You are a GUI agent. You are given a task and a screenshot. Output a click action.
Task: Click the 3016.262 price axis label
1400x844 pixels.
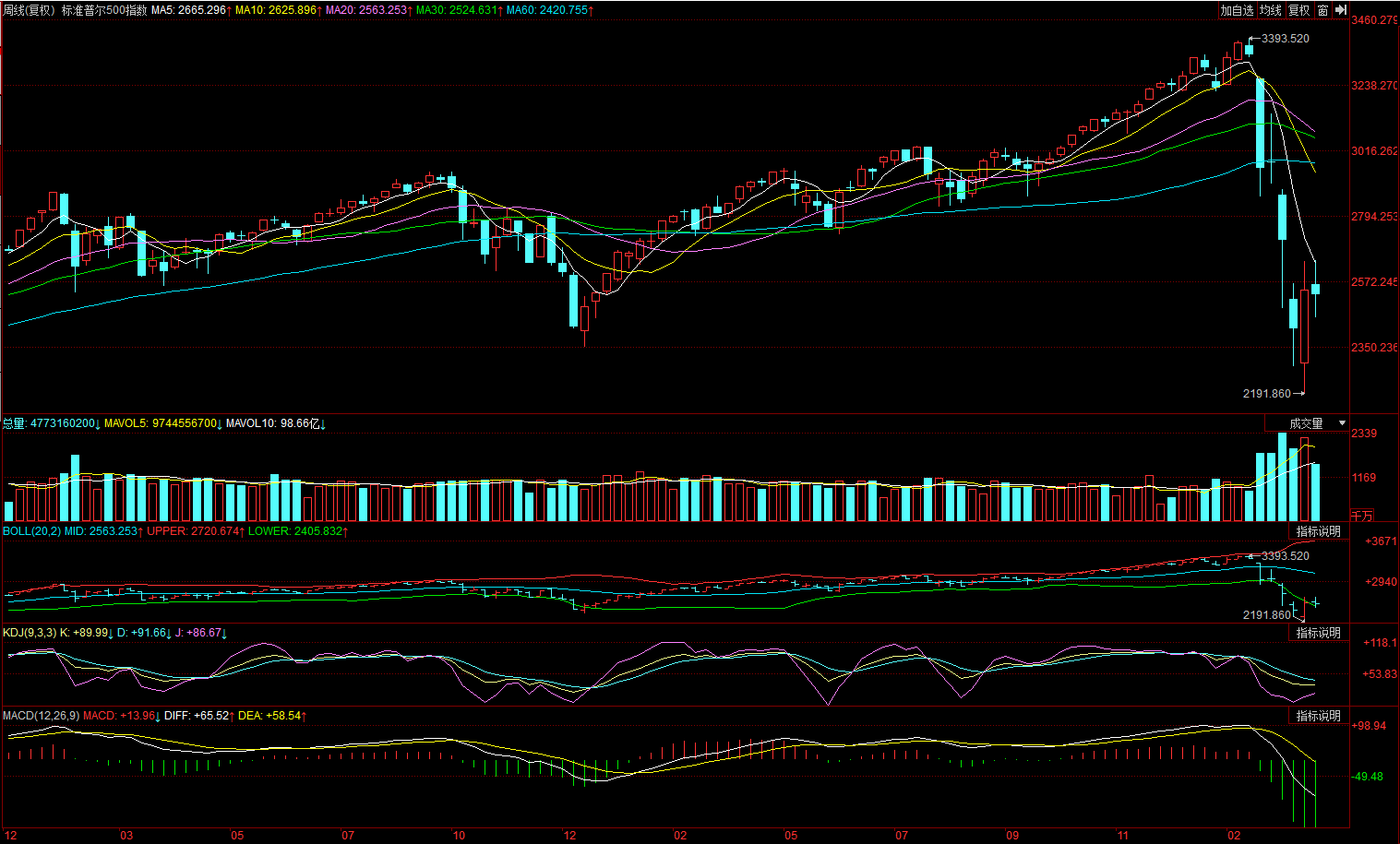[1374, 150]
